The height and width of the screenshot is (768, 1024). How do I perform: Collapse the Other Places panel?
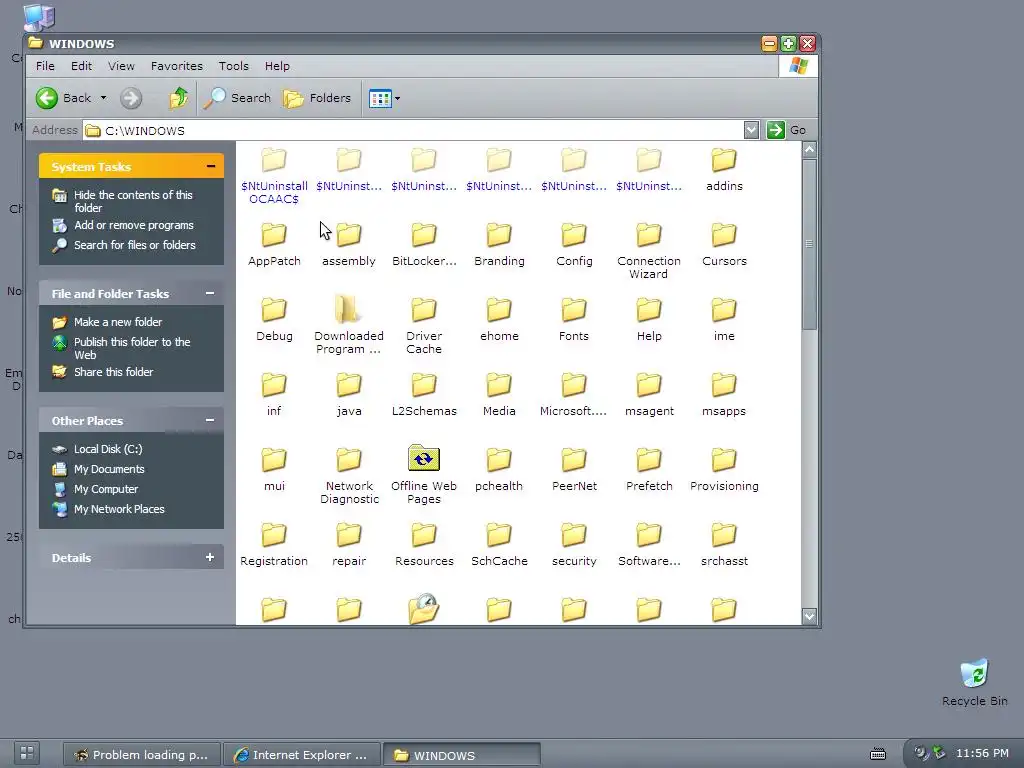click(210, 421)
